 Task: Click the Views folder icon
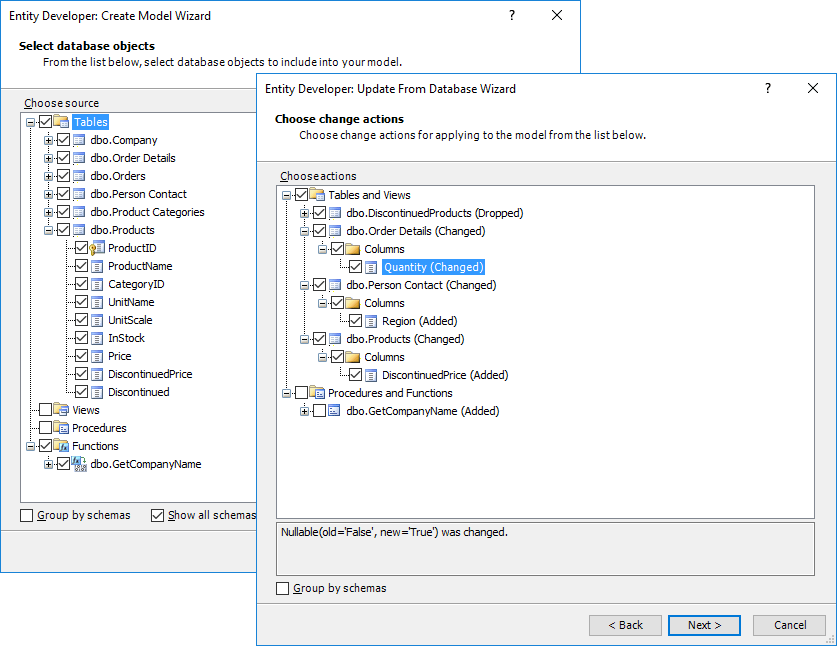pyautogui.click(x=61, y=410)
